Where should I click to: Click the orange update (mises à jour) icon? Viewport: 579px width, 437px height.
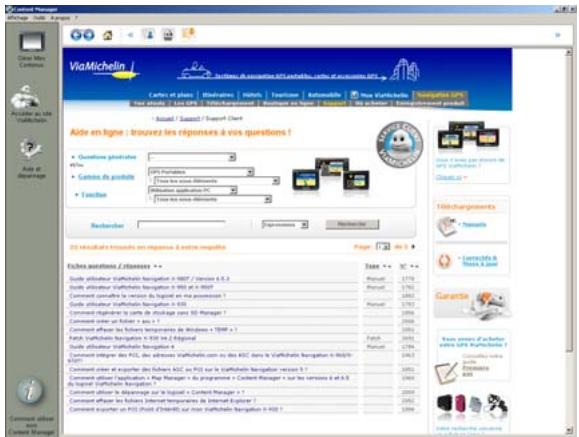point(444,261)
